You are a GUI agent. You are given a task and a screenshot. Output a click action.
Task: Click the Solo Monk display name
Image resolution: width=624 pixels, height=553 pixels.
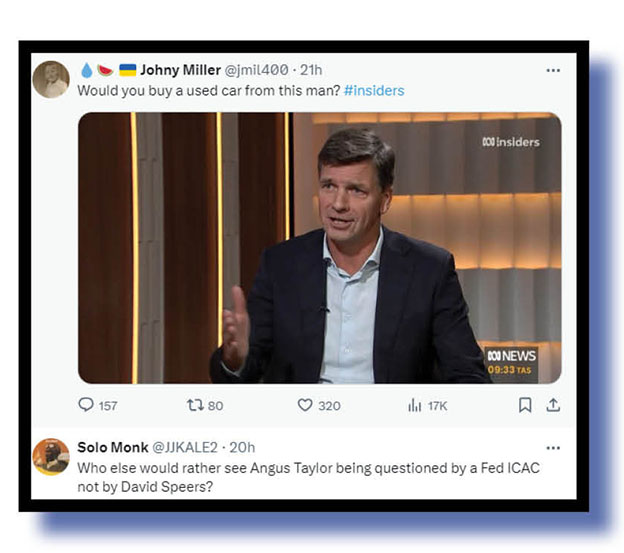[113, 447]
